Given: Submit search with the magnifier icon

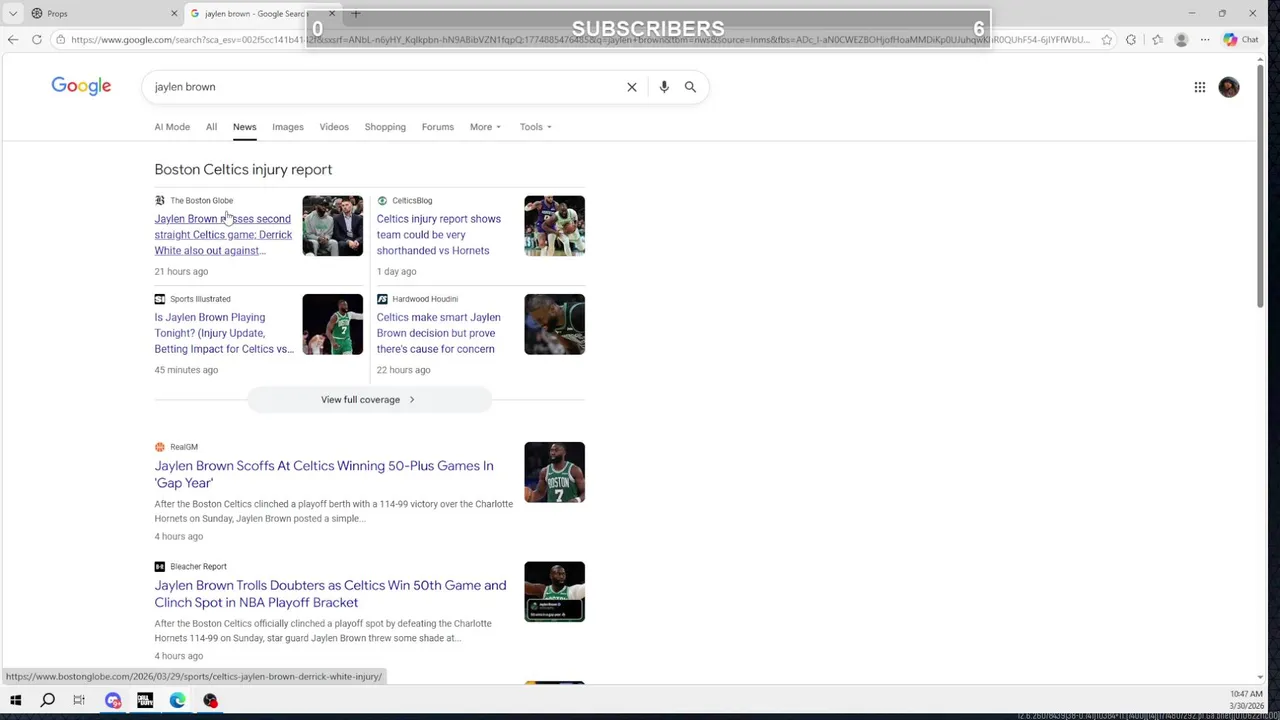Looking at the screenshot, I should tap(690, 87).
